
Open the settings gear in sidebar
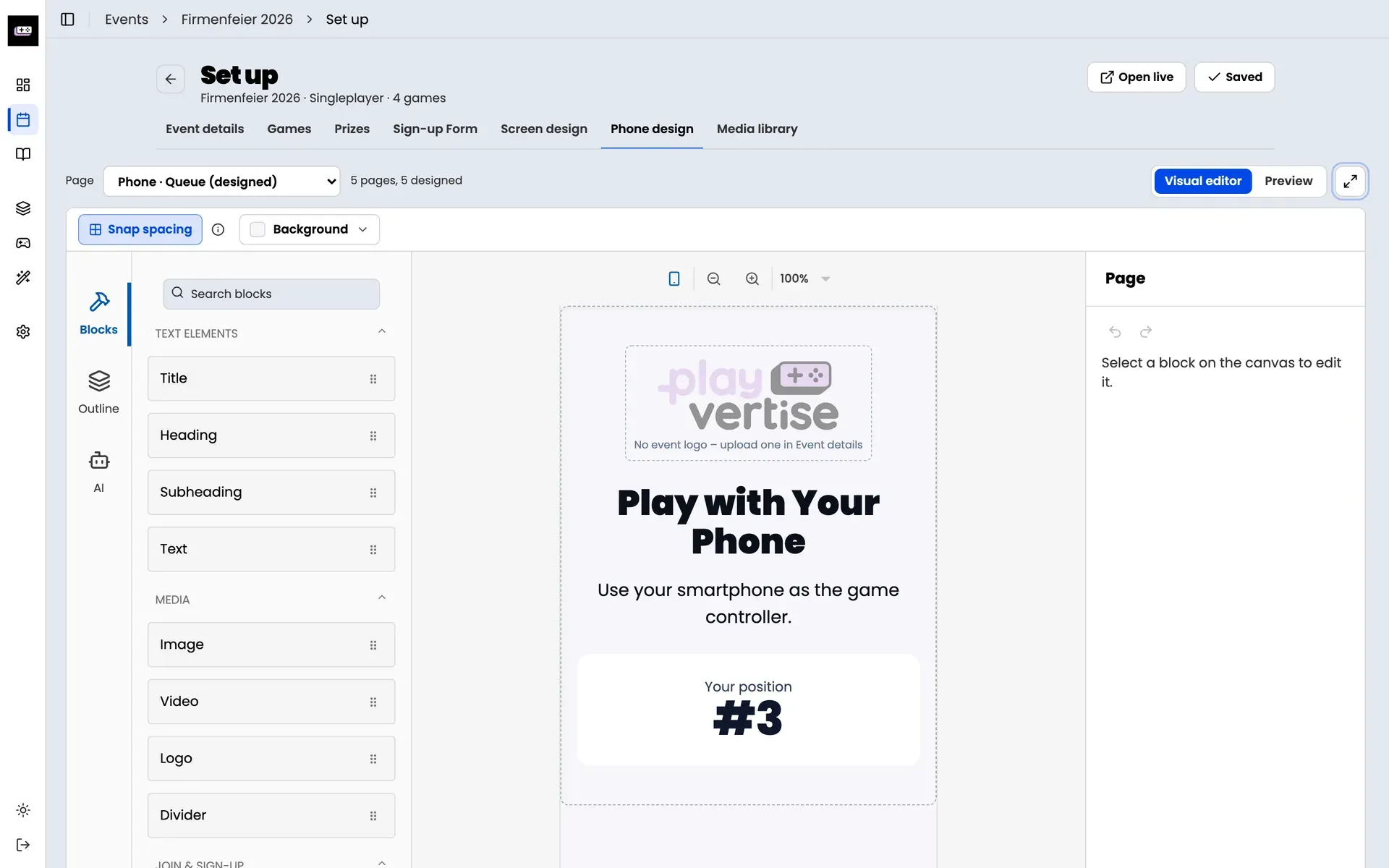click(x=23, y=331)
